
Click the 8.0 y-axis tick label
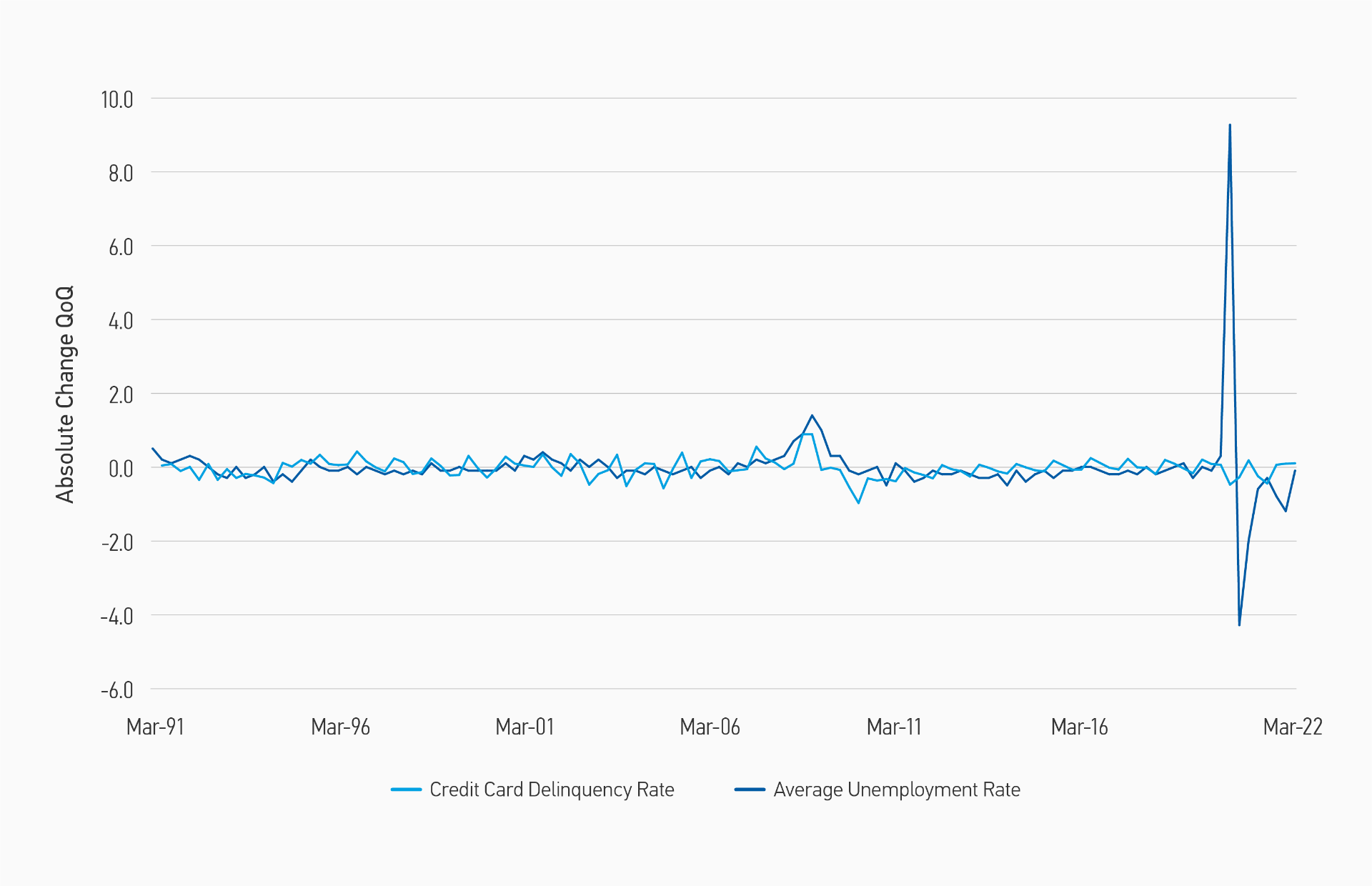pyautogui.click(x=121, y=174)
